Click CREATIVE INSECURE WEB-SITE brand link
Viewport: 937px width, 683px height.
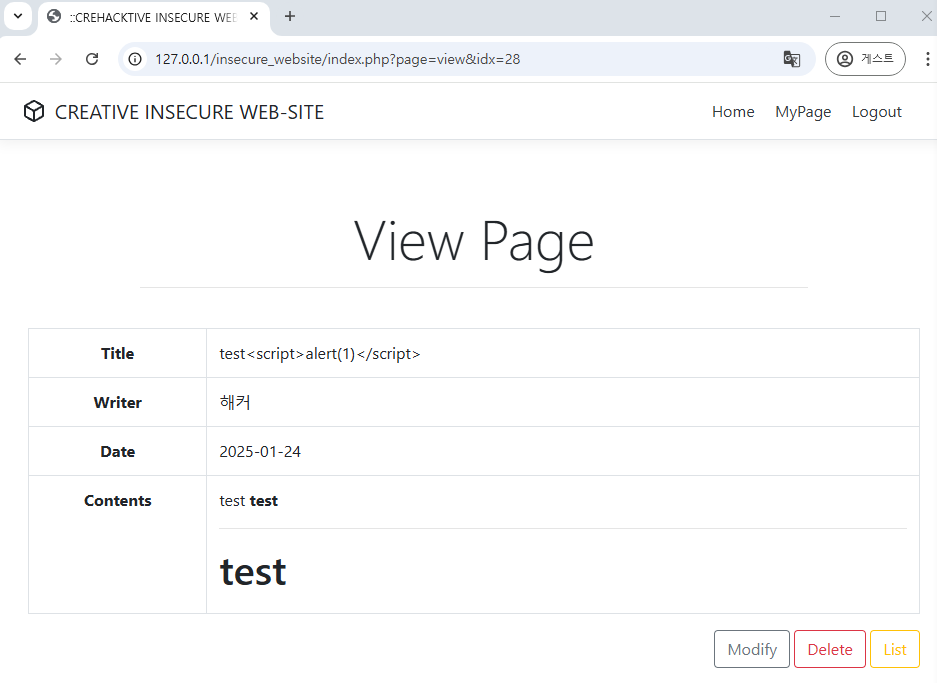click(189, 112)
